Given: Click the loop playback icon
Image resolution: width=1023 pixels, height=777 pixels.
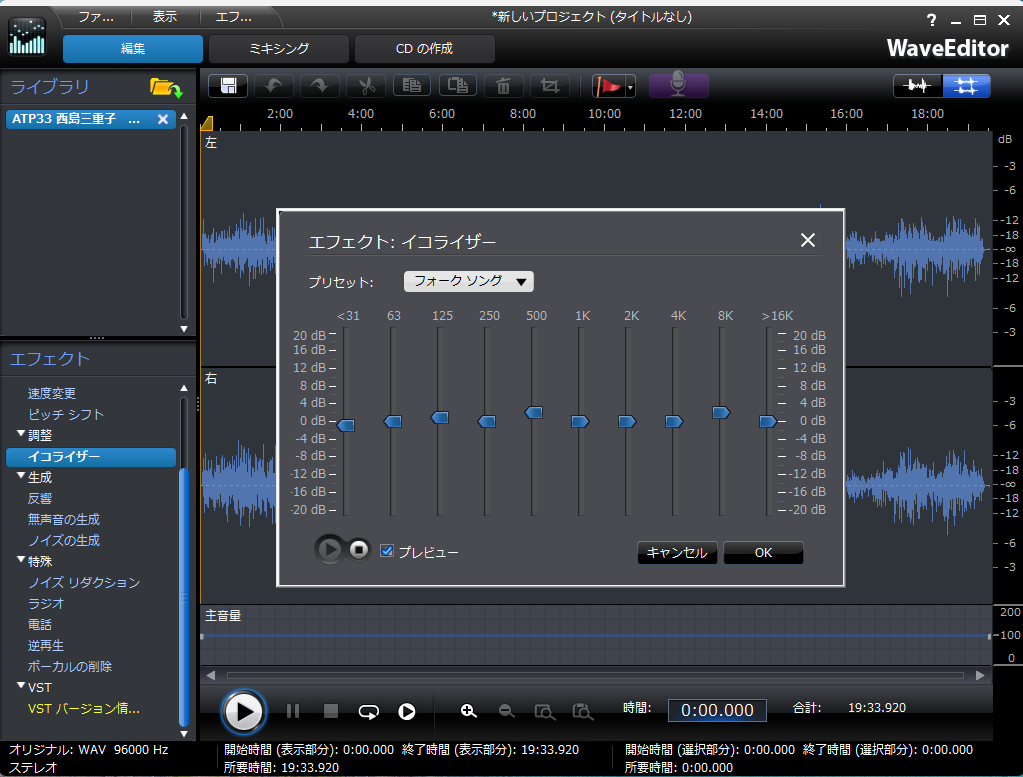Looking at the screenshot, I should coord(369,711).
